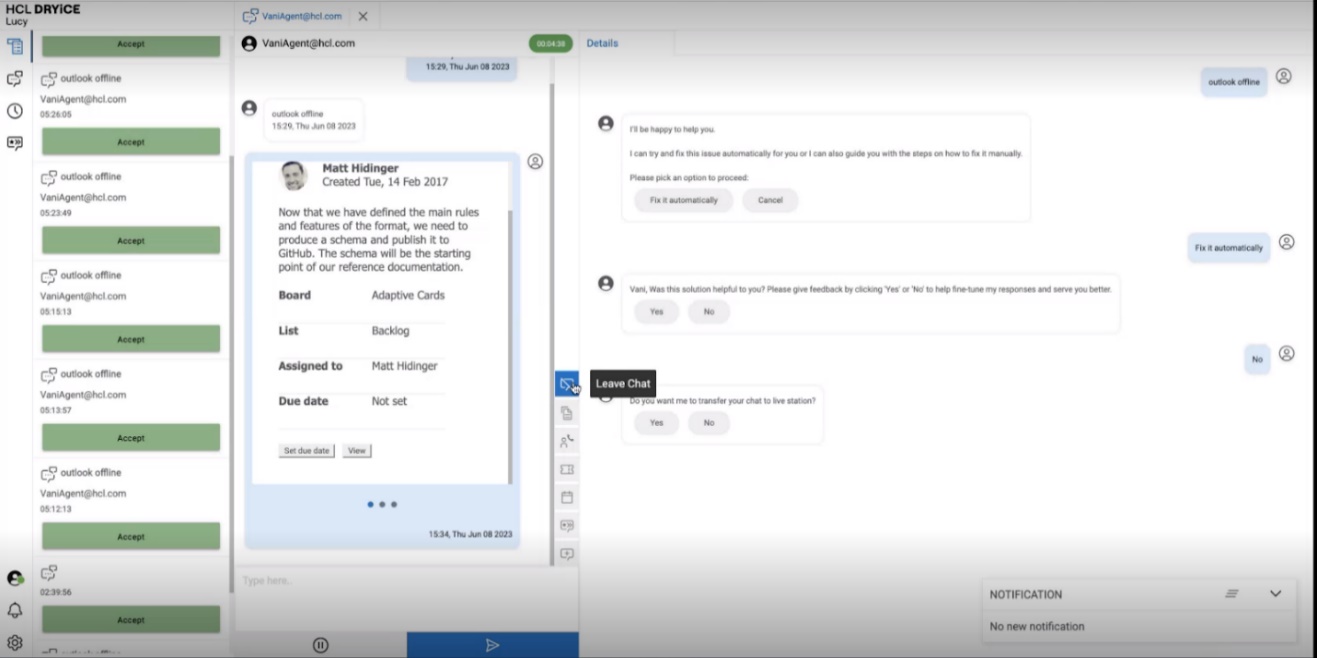Click the transfer call agent icon
Image resolution: width=1317 pixels, height=658 pixels.
(567, 441)
